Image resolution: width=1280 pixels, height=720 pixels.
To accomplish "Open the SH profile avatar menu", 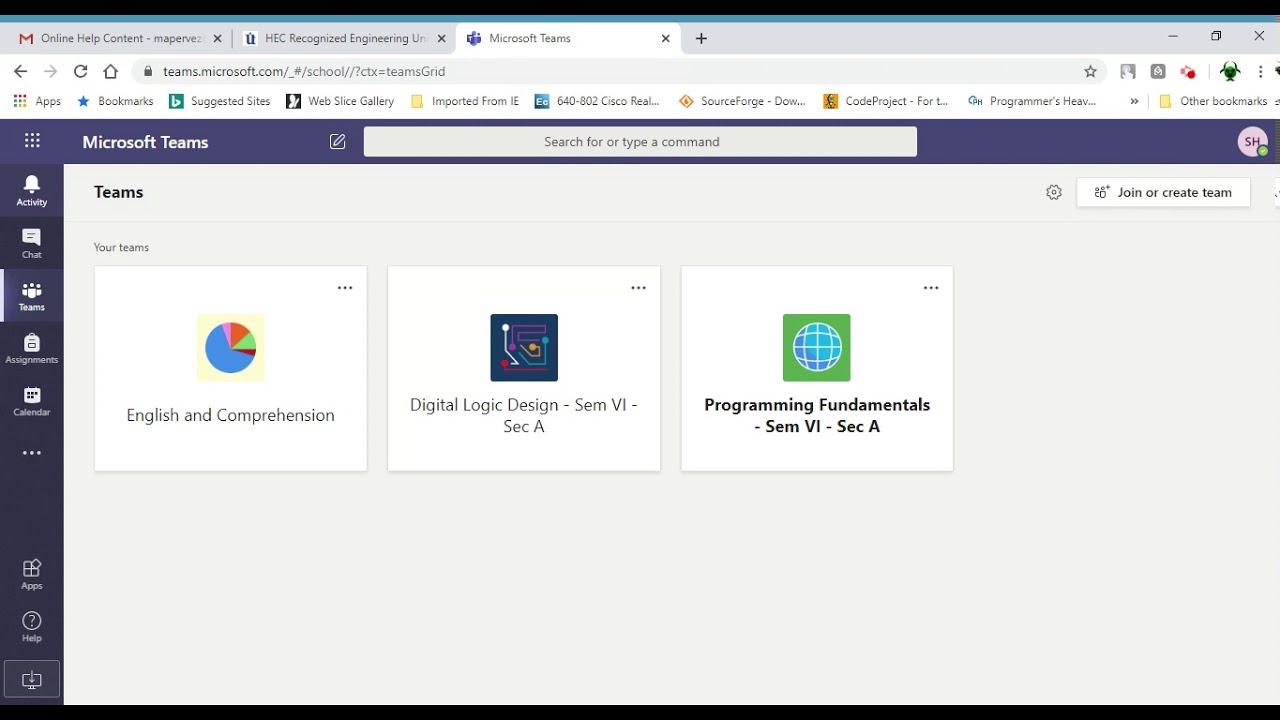I will (1252, 142).
